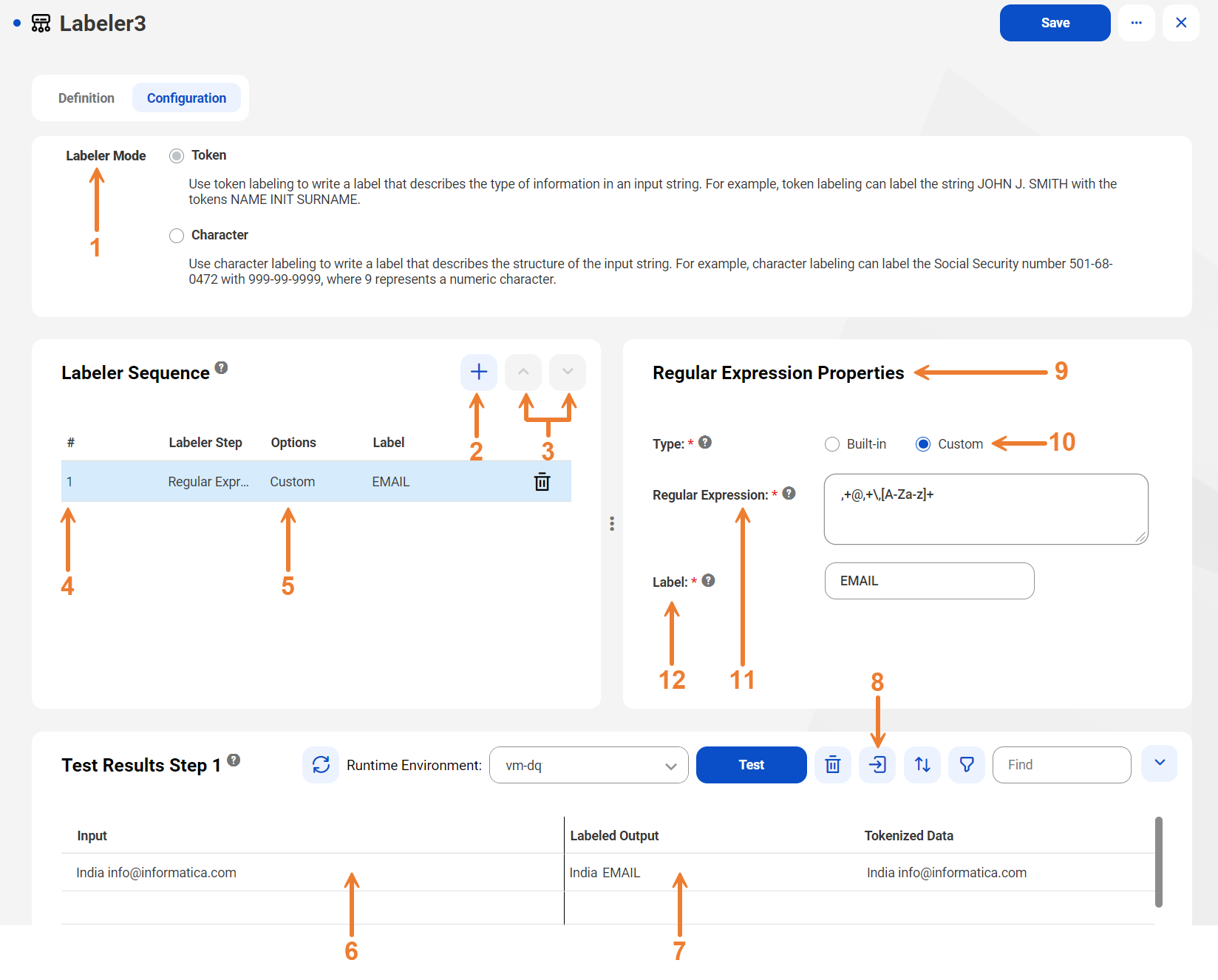The height and width of the screenshot is (980, 1218).
Task: Click tokenized data India info@informatica.com cell
Action: (947, 873)
